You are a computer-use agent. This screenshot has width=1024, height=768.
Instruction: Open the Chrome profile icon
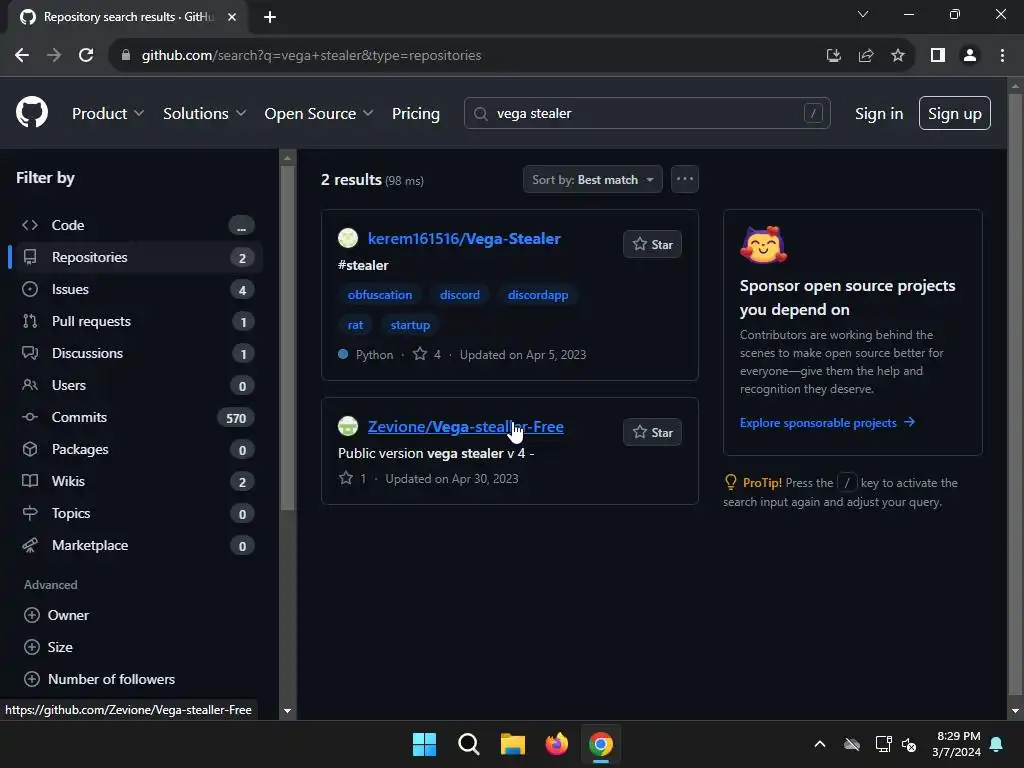(x=970, y=56)
